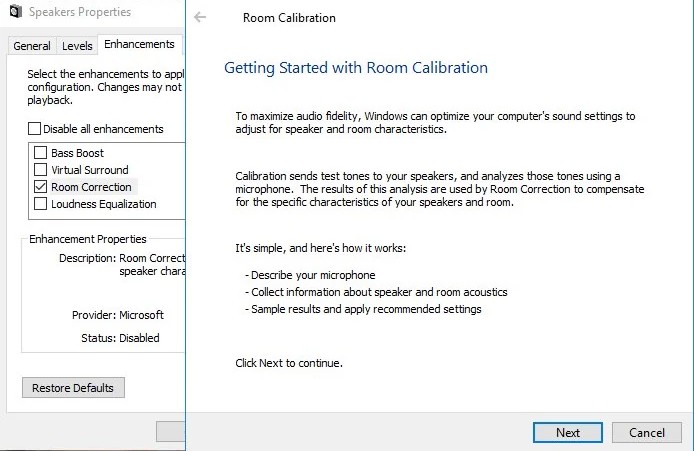Switch to the General tab
Viewport: 694px width, 451px height.
pos(32,46)
